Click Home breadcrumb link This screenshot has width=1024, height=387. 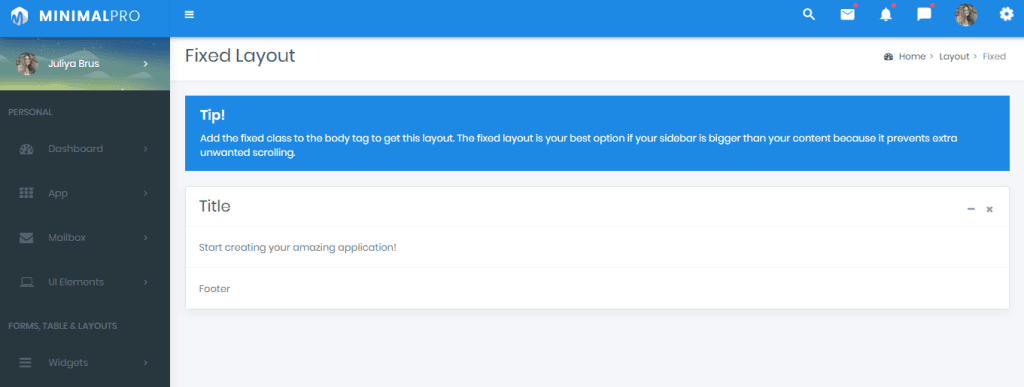coord(912,57)
